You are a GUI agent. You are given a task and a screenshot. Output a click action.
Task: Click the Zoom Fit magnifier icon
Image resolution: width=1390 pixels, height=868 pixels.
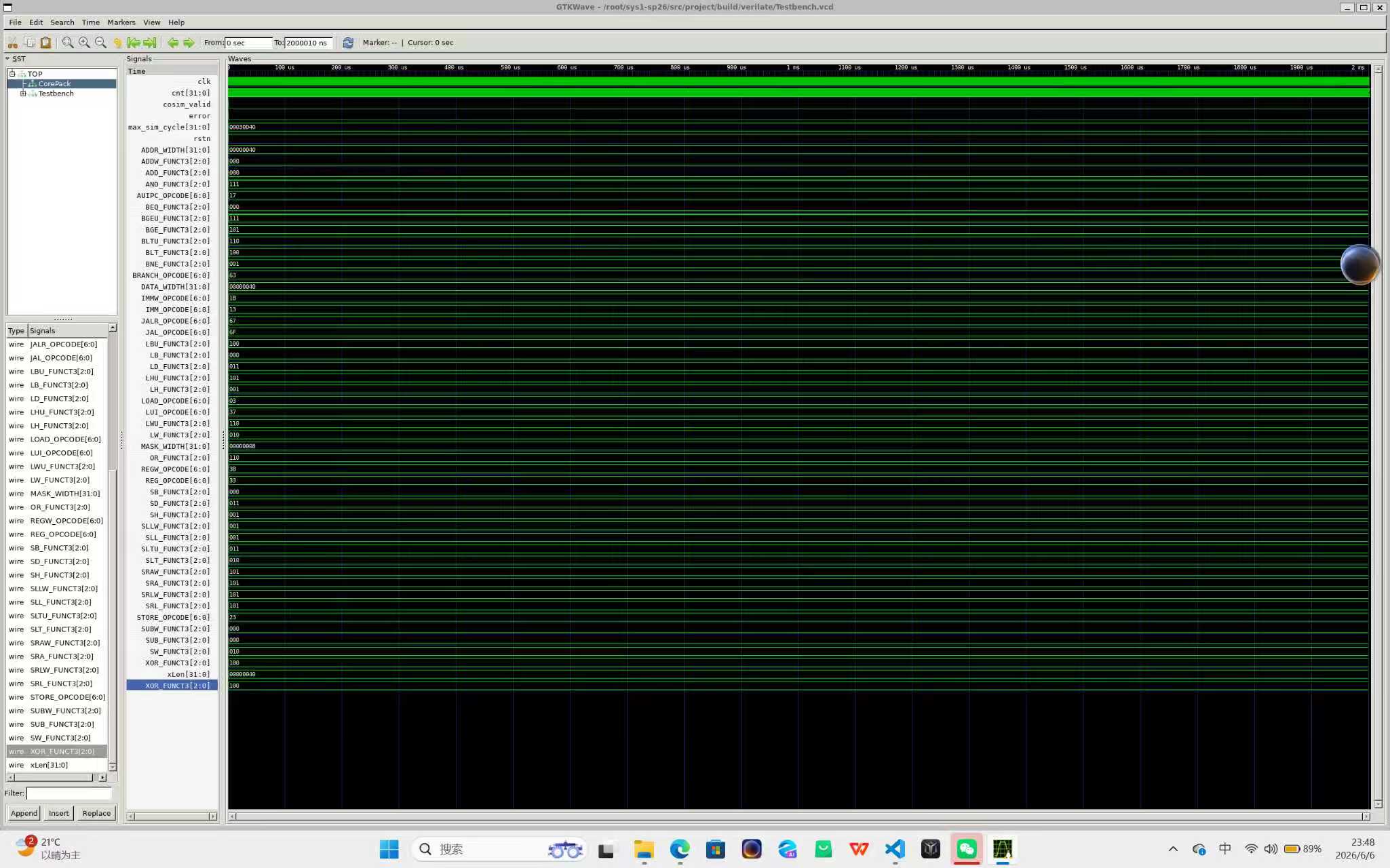(x=68, y=43)
